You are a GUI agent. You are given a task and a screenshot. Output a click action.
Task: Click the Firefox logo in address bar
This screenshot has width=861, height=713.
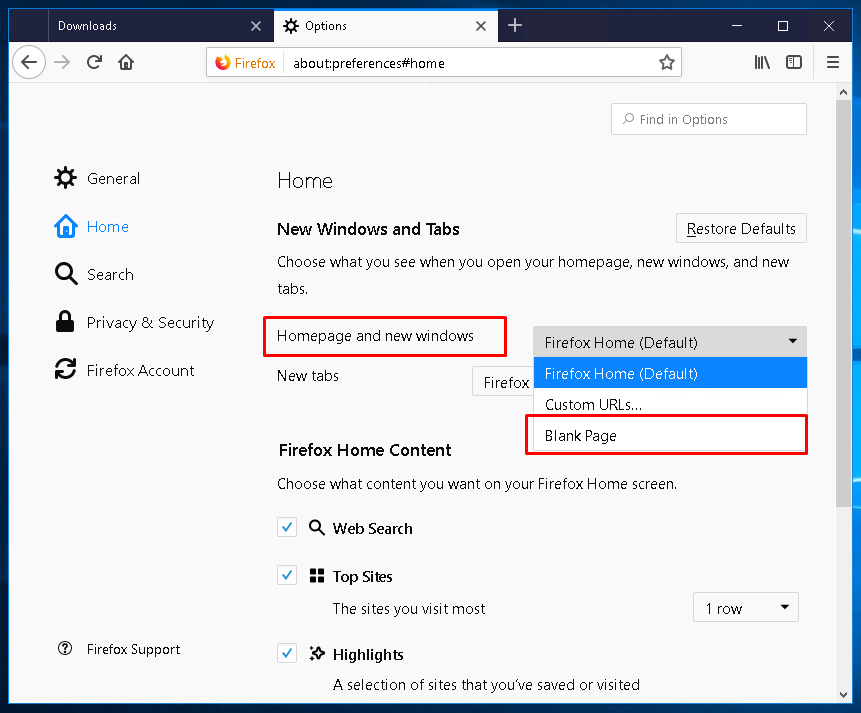(223, 63)
